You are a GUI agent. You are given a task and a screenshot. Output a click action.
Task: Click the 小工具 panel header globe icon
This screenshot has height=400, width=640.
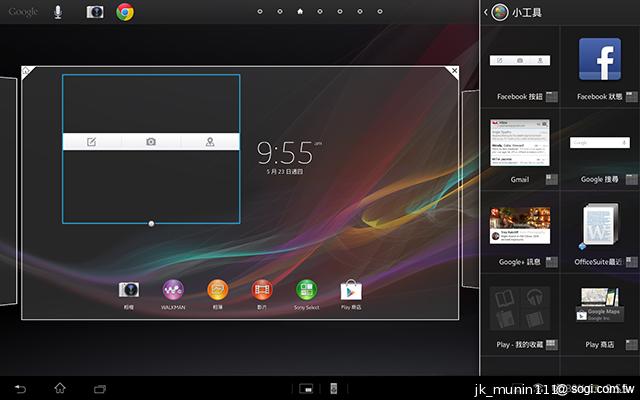[x=500, y=12]
